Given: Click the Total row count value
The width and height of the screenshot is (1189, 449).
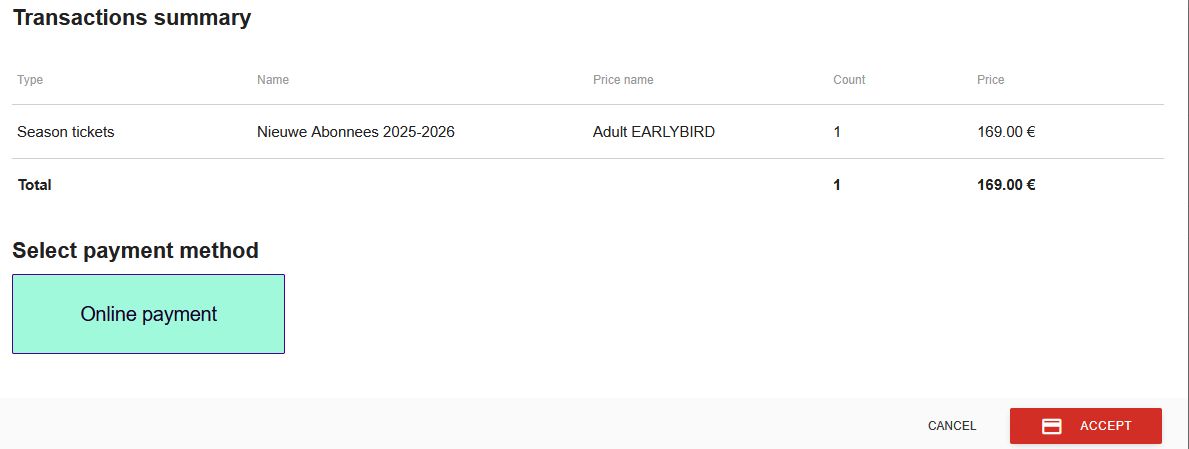Looking at the screenshot, I should pyautogui.click(x=837, y=184).
